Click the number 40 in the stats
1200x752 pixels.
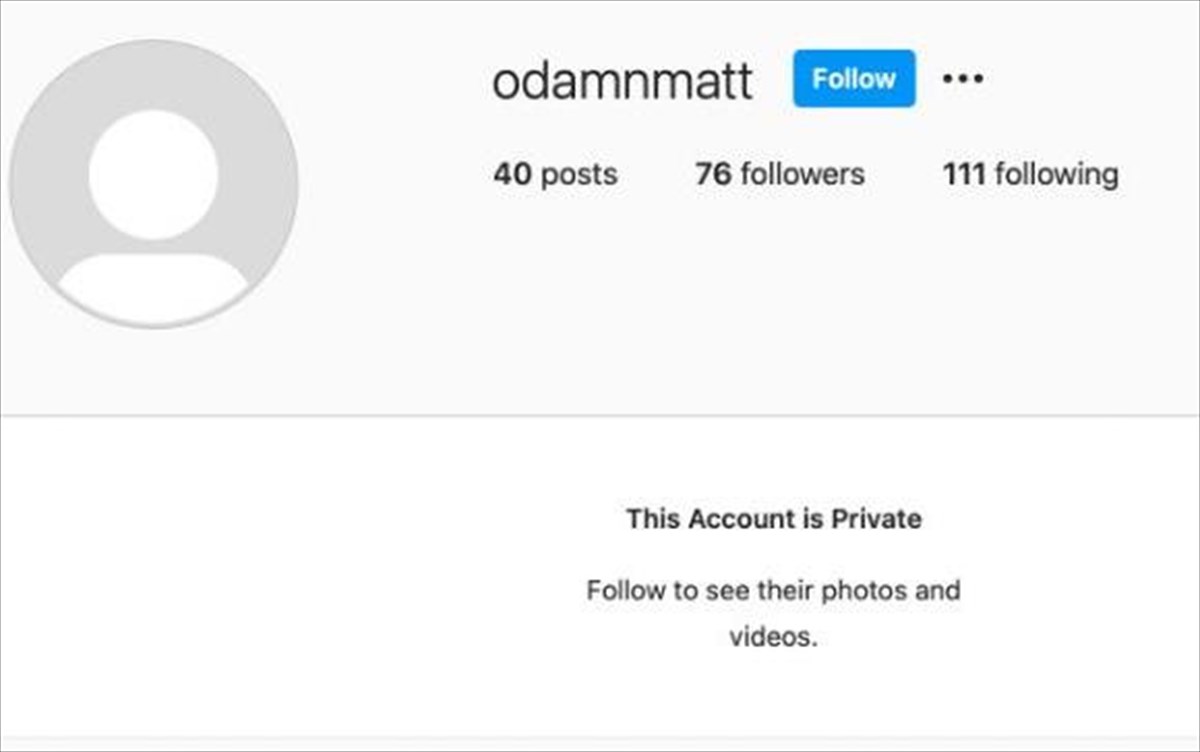click(x=512, y=174)
